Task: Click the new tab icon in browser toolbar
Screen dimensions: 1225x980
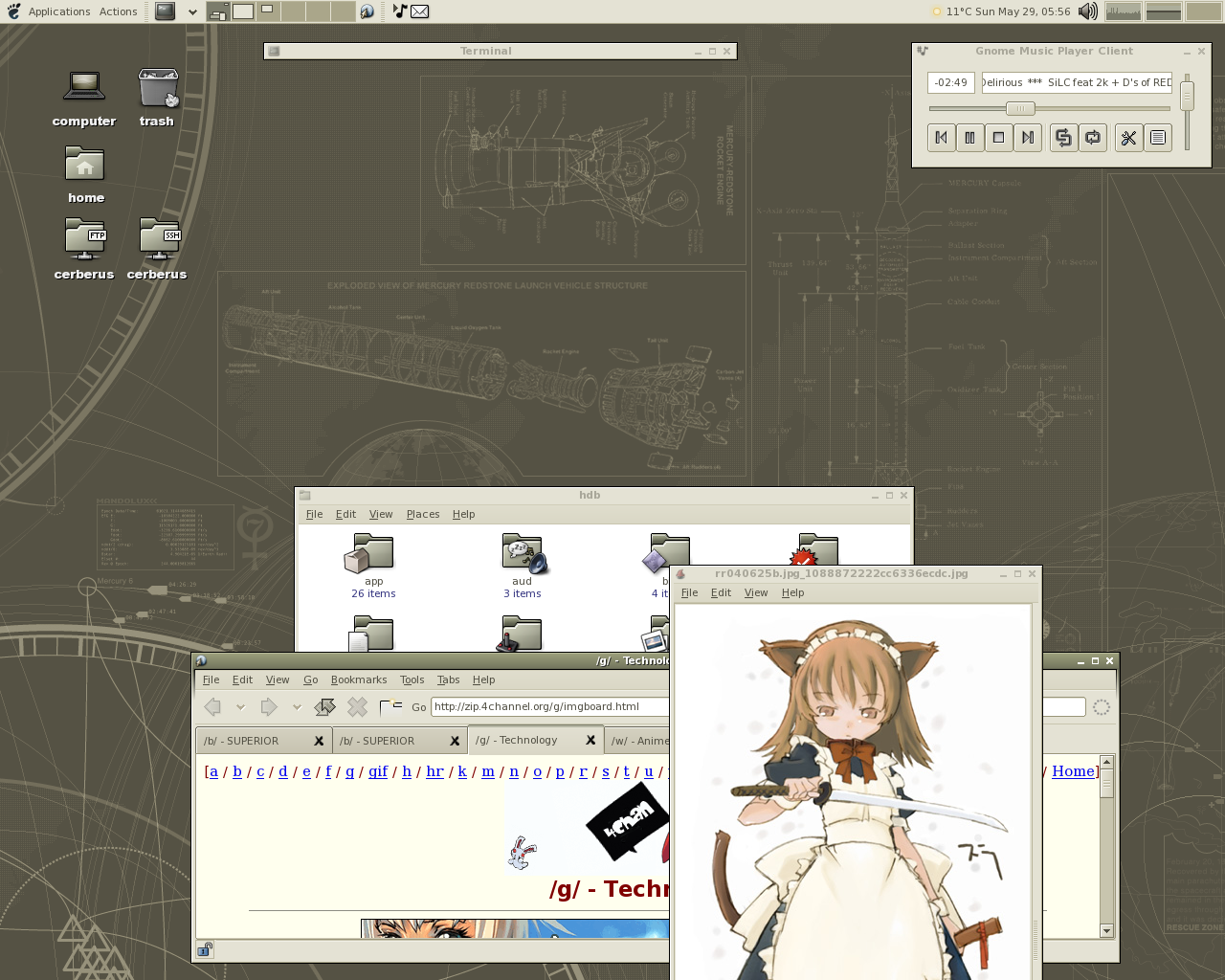Action: [390, 706]
